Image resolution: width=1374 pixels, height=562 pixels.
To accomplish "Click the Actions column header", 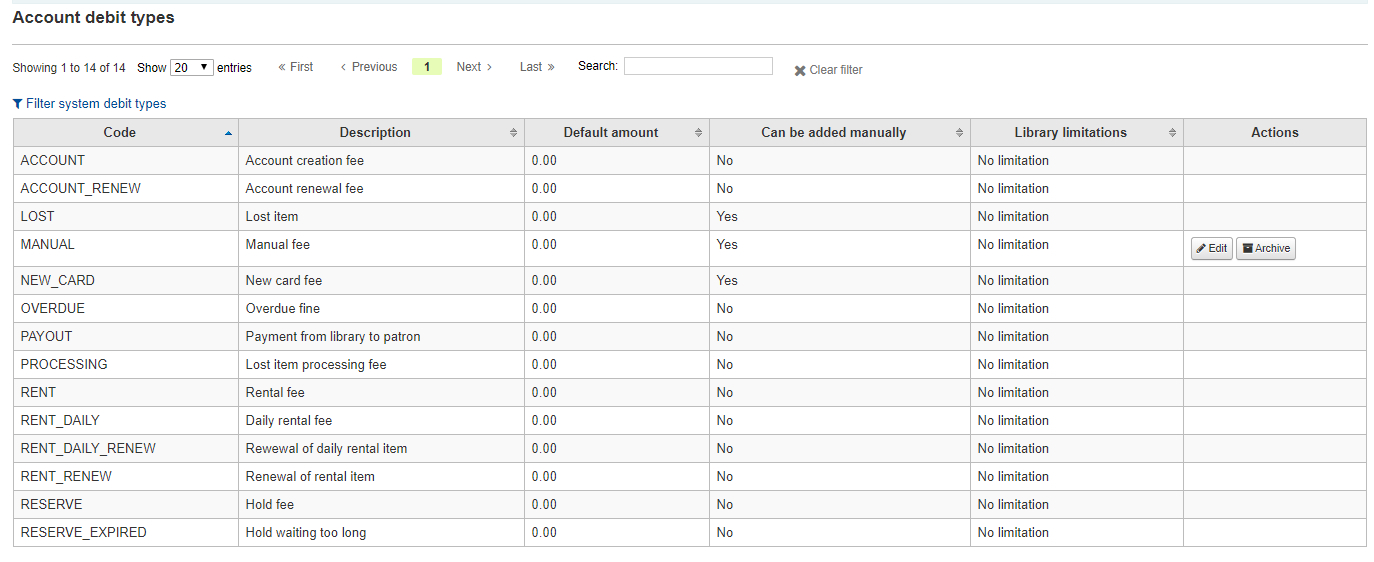I will pyautogui.click(x=1274, y=133).
